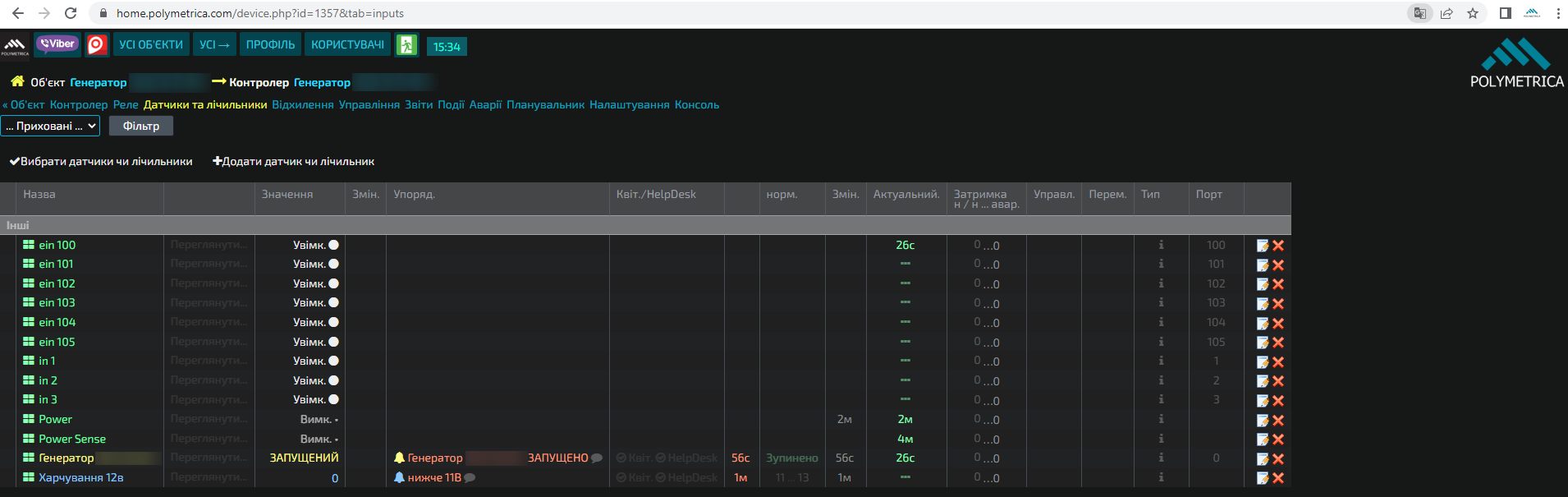
Task: Click the grid icon next to in 2
Action: (x=29, y=380)
